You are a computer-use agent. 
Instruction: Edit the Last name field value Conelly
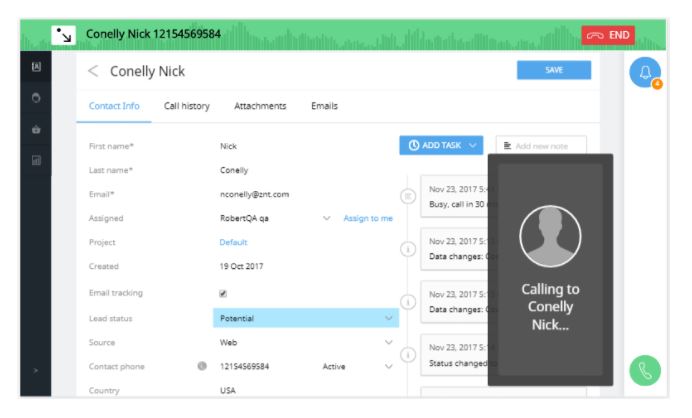point(234,170)
